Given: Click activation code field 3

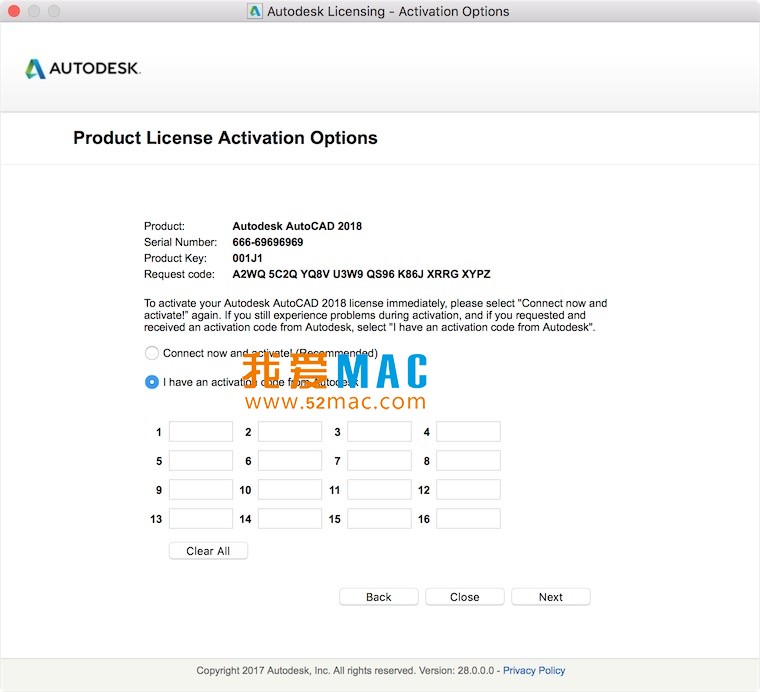Looking at the screenshot, I should click(380, 431).
